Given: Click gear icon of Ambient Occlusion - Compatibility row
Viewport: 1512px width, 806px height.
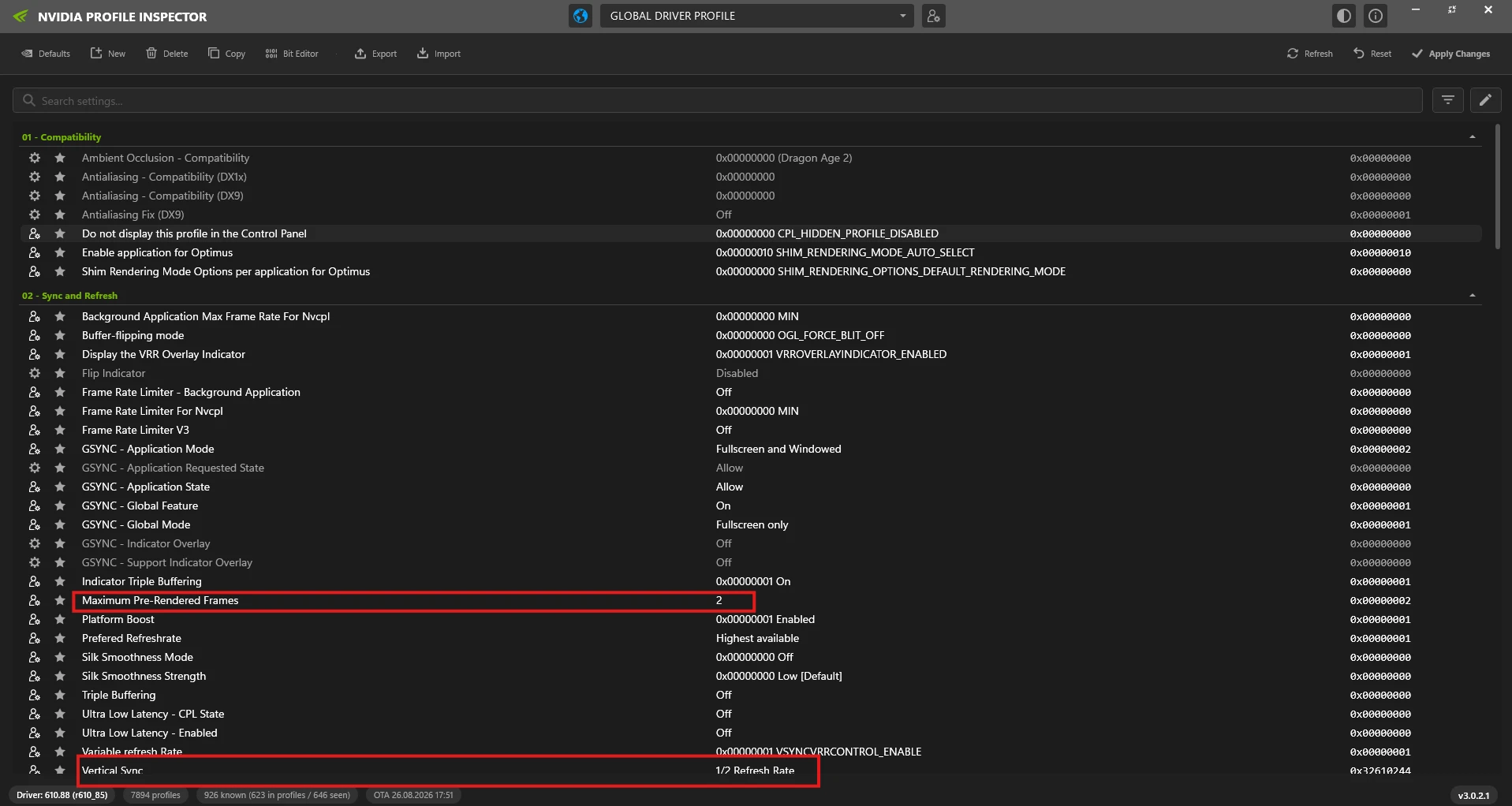Looking at the screenshot, I should [x=35, y=158].
